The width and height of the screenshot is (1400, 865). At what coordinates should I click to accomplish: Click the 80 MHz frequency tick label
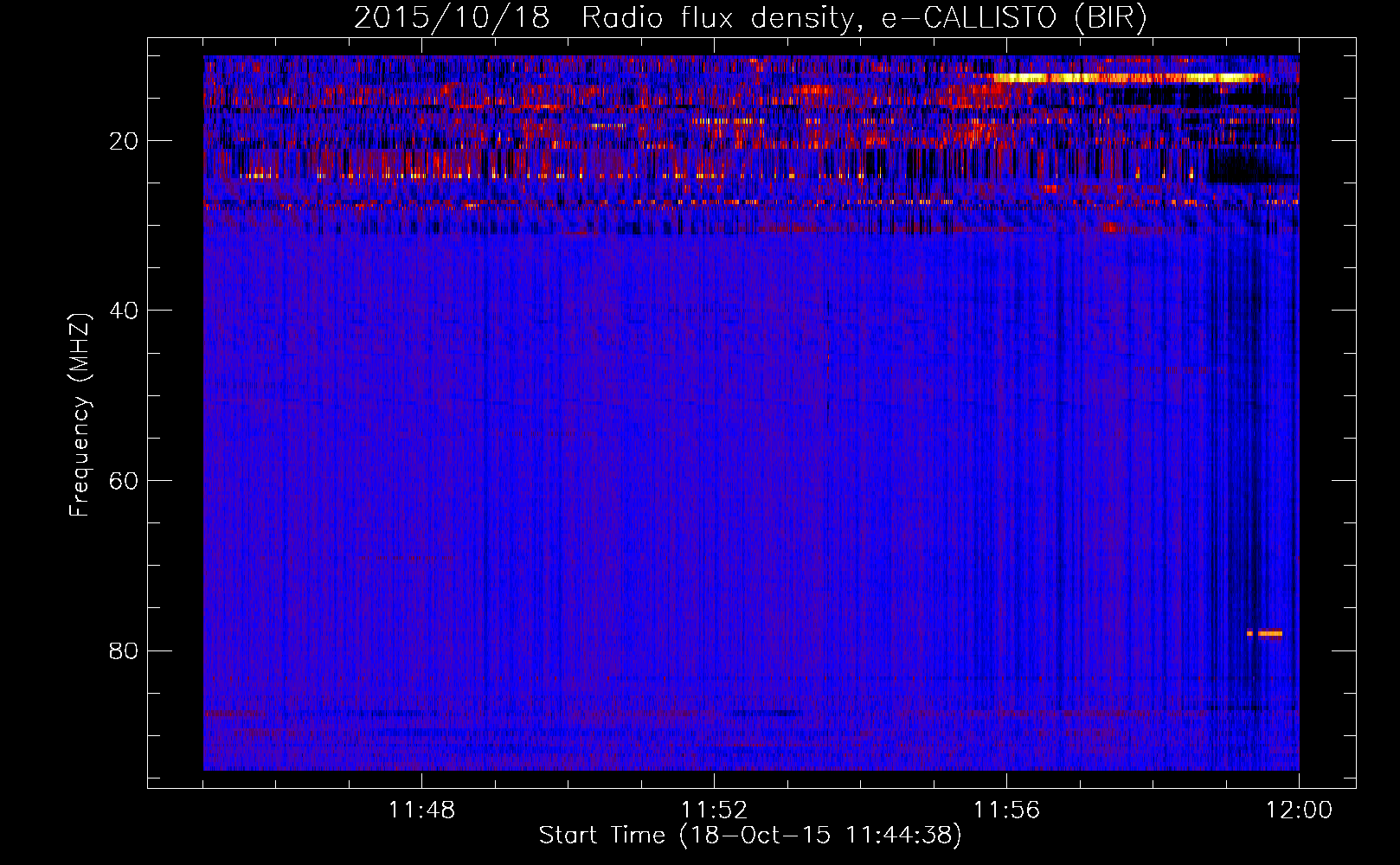point(124,650)
